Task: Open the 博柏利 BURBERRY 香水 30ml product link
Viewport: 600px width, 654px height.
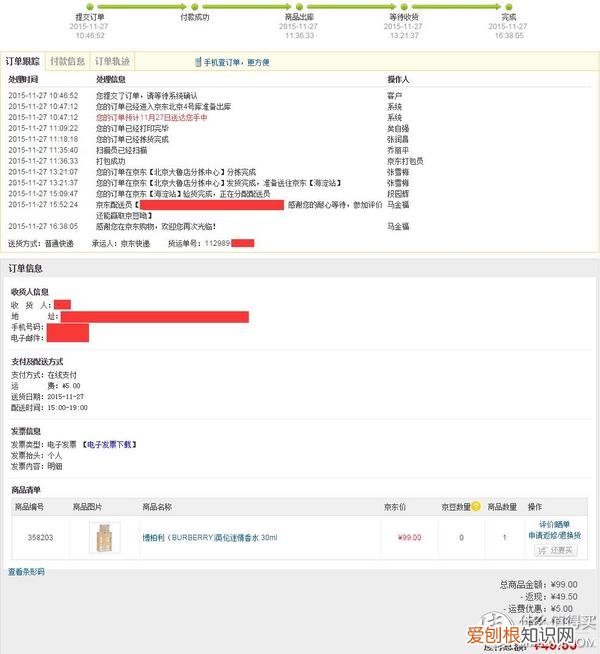Action: [210, 538]
